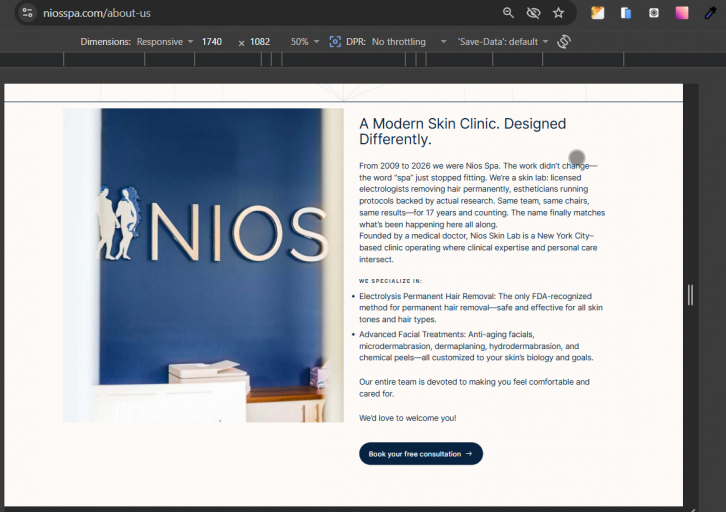This screenshot has width=726, height=512.
Task: Click the viewport height field showing 1082
Action: (260, 42)
